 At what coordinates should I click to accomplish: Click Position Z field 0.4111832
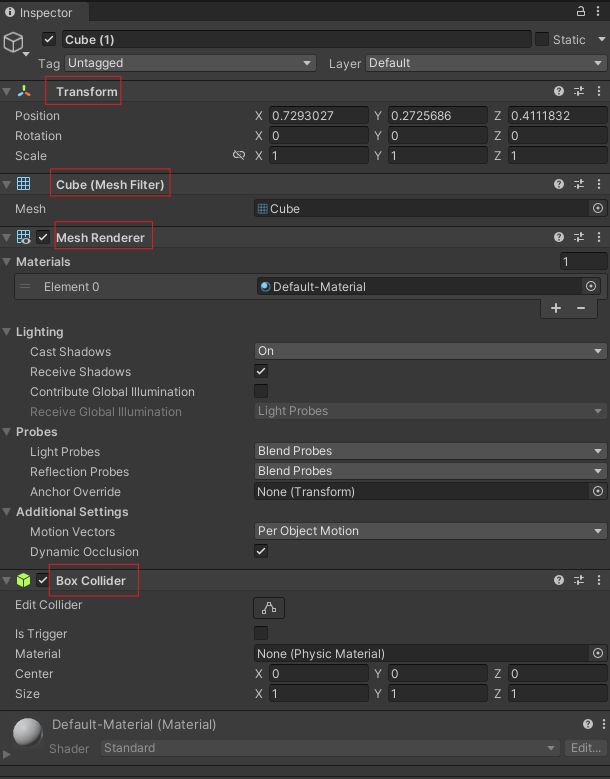[x=557, y=115]
